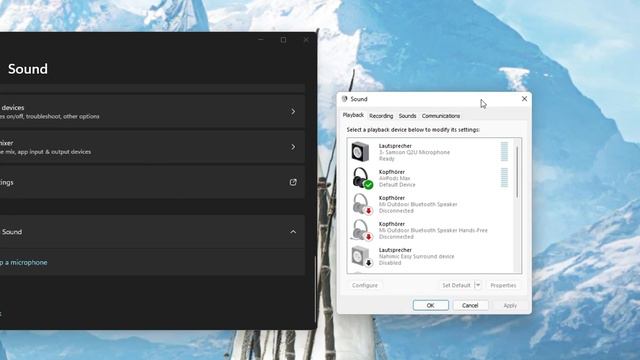Click Cancel in the Sound dialog
Image resolution: width=640 pixels, height=360 pixels.
(x=470, y=305)
